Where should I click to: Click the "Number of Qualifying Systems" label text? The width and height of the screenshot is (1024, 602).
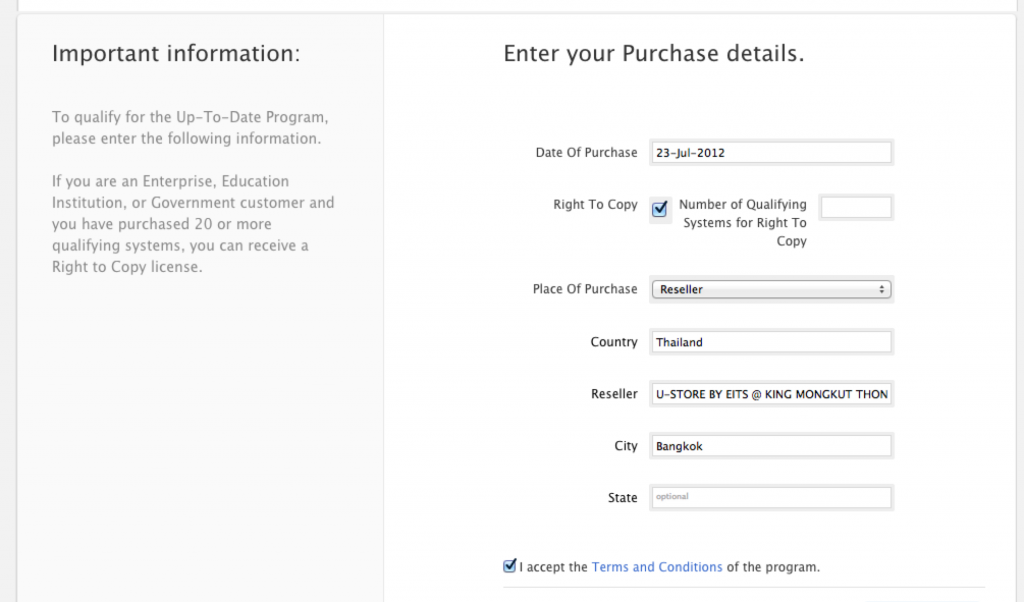[x=742, y=222]
